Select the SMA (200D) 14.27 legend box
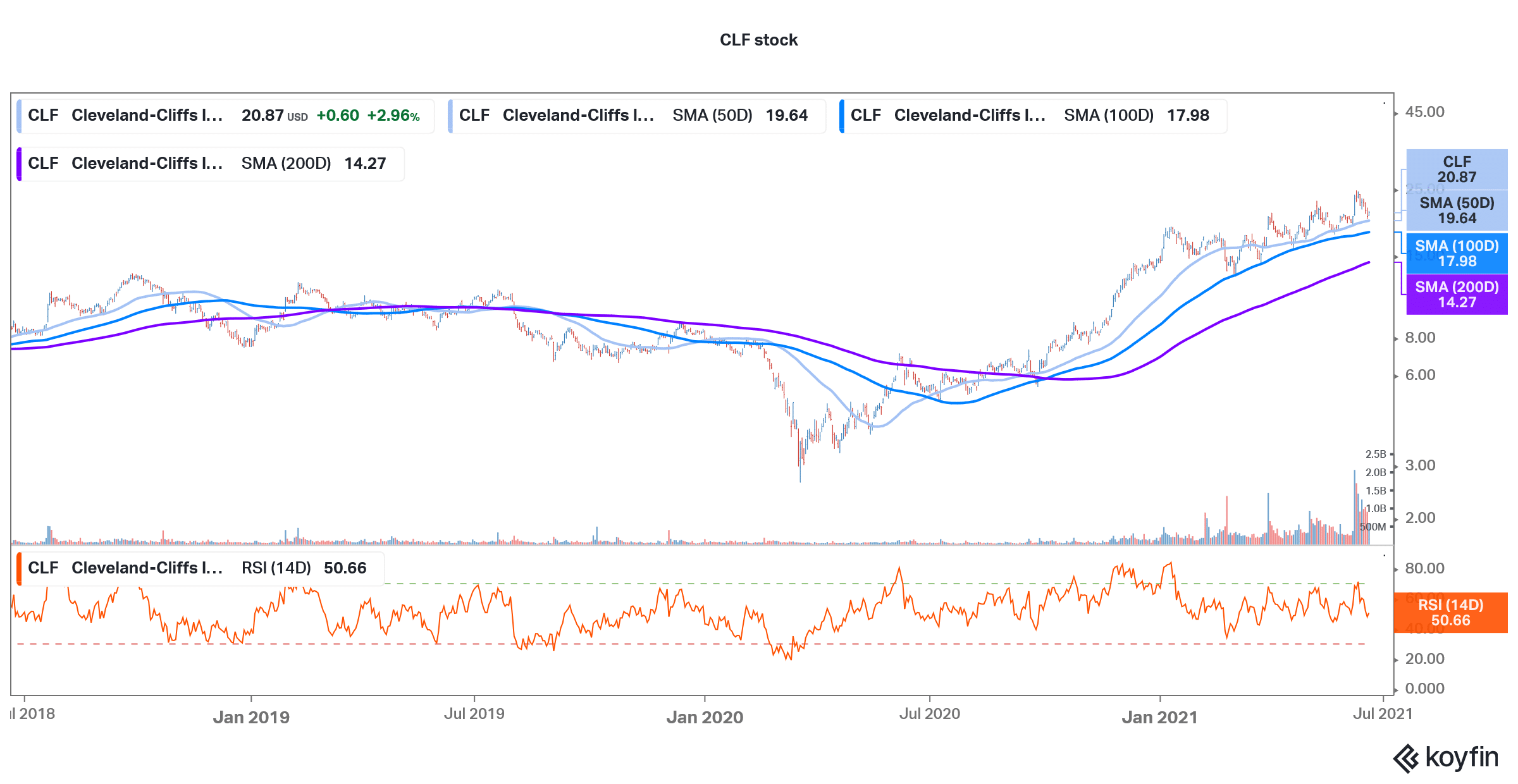 point(210,164)
